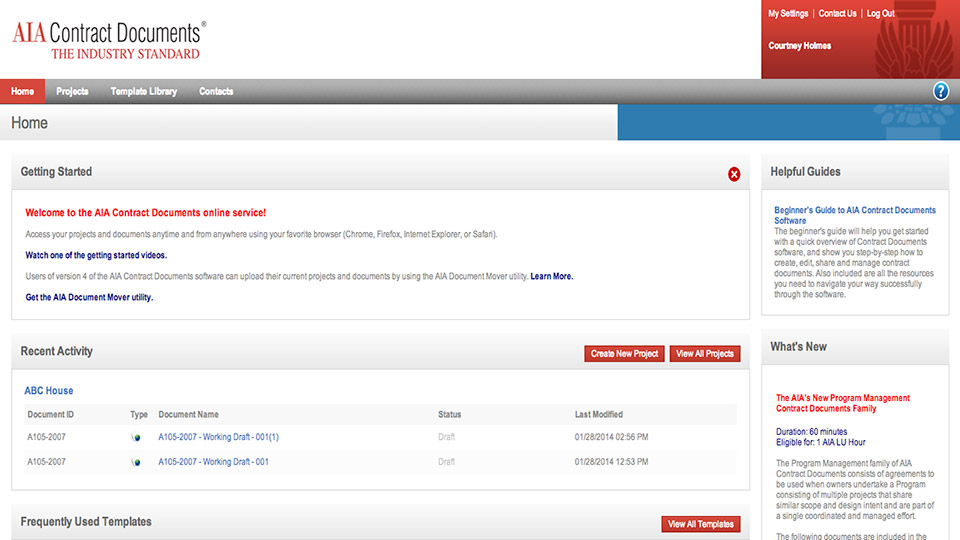960x540 pixels.
Task: Open Beginner's Guide to AIA Contract Documents Software
Action: [855, 215]
